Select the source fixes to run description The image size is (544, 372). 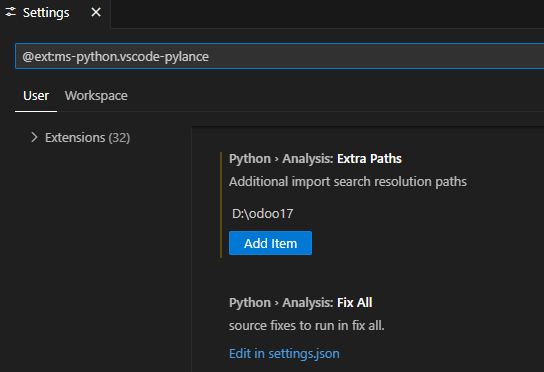(307, 326)
